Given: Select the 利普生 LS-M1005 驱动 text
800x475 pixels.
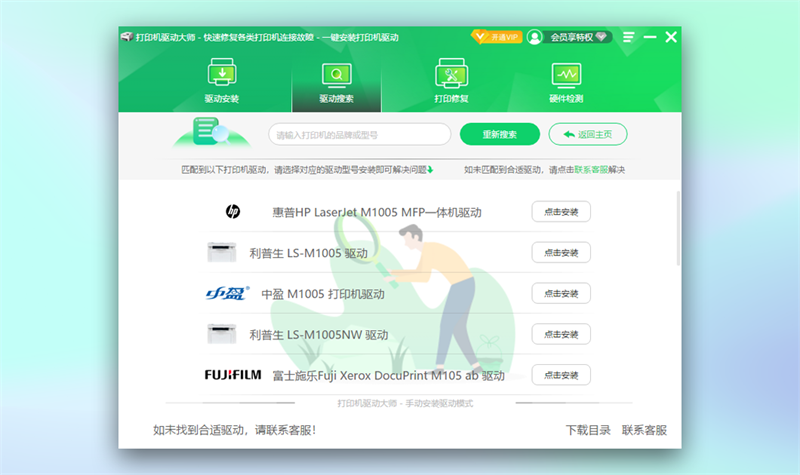Looking at the screenshot, I should [308, 253].
